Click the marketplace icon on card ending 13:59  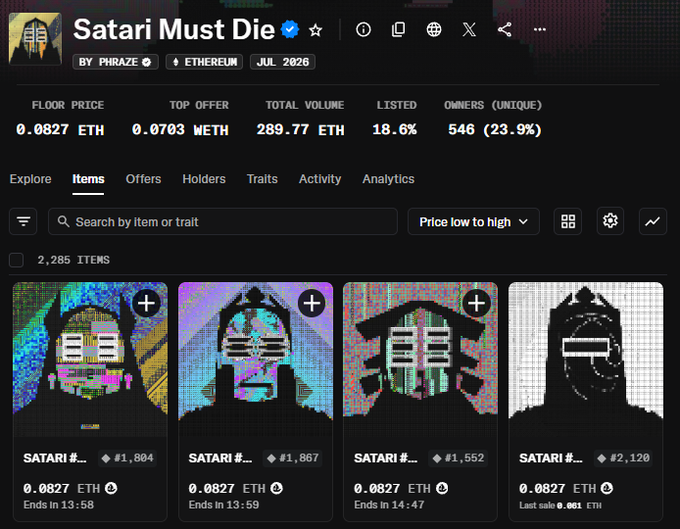[x=276, y=488]
